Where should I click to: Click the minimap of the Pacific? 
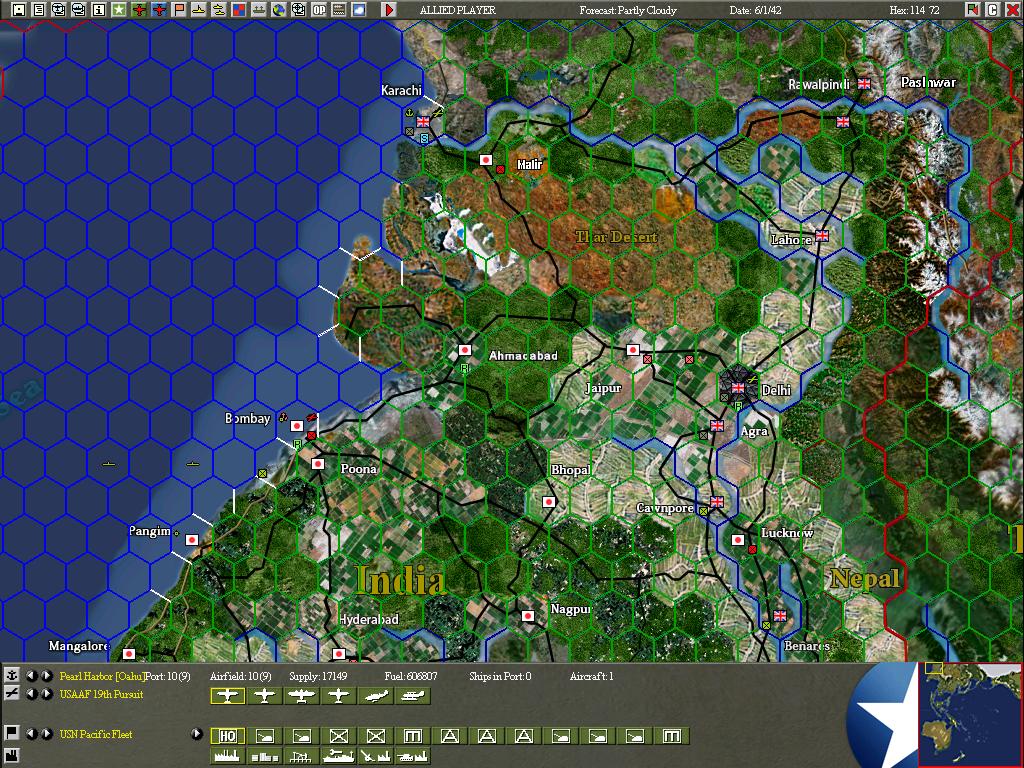[x=970, y=714]
